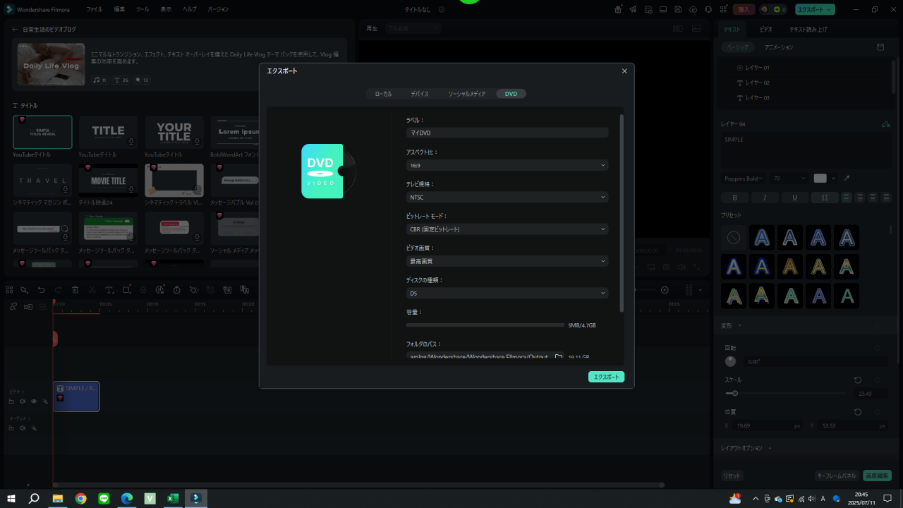Open the デバイス export tab

pyautogui.click(x=419, y=93)
